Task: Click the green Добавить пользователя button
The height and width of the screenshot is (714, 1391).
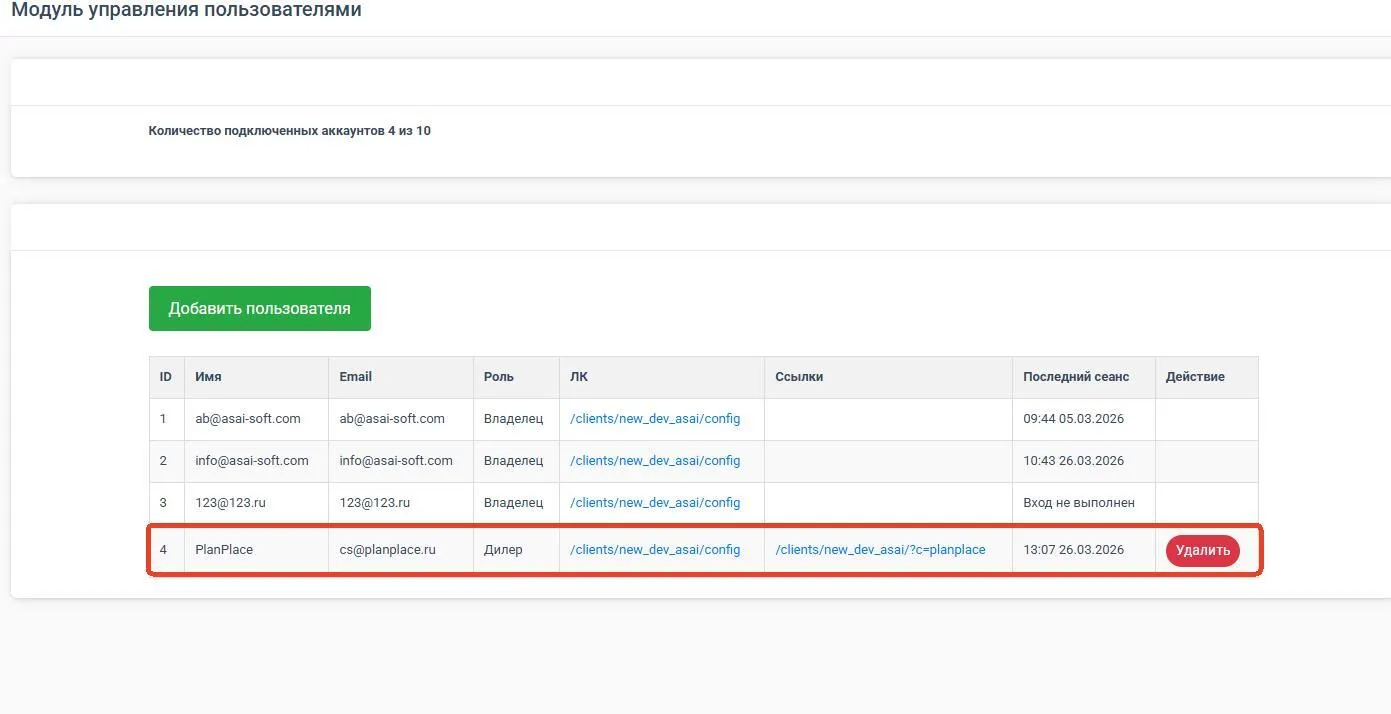Action: [x=260, y=308]
